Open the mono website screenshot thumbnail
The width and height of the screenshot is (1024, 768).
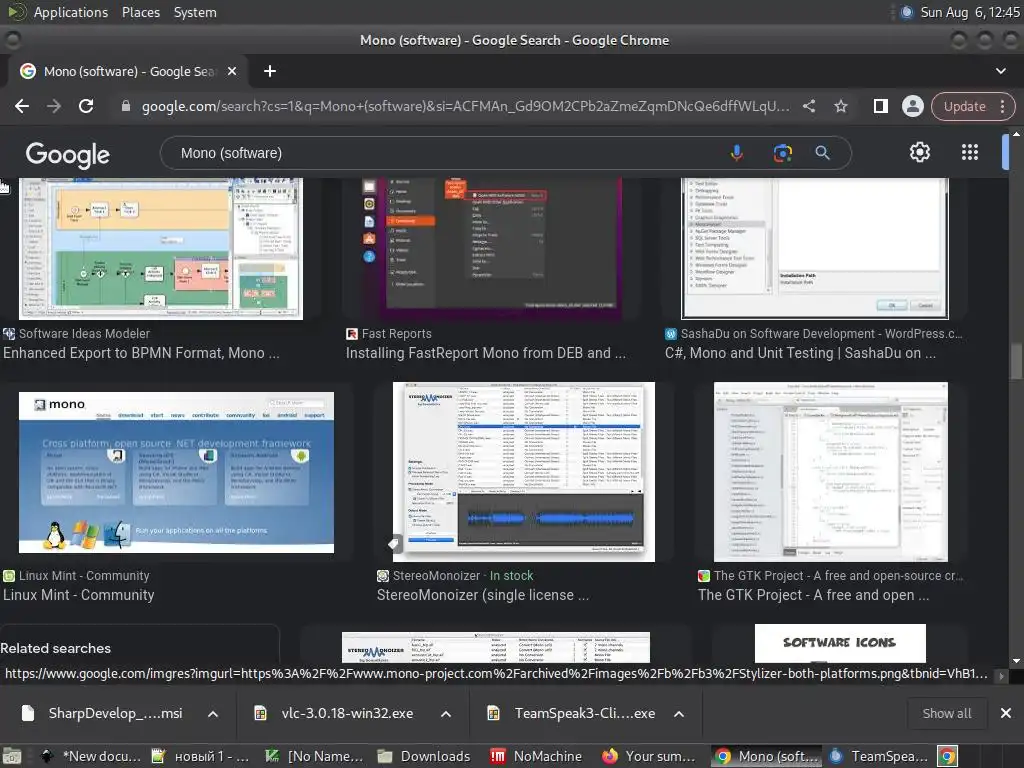[176, 472]
